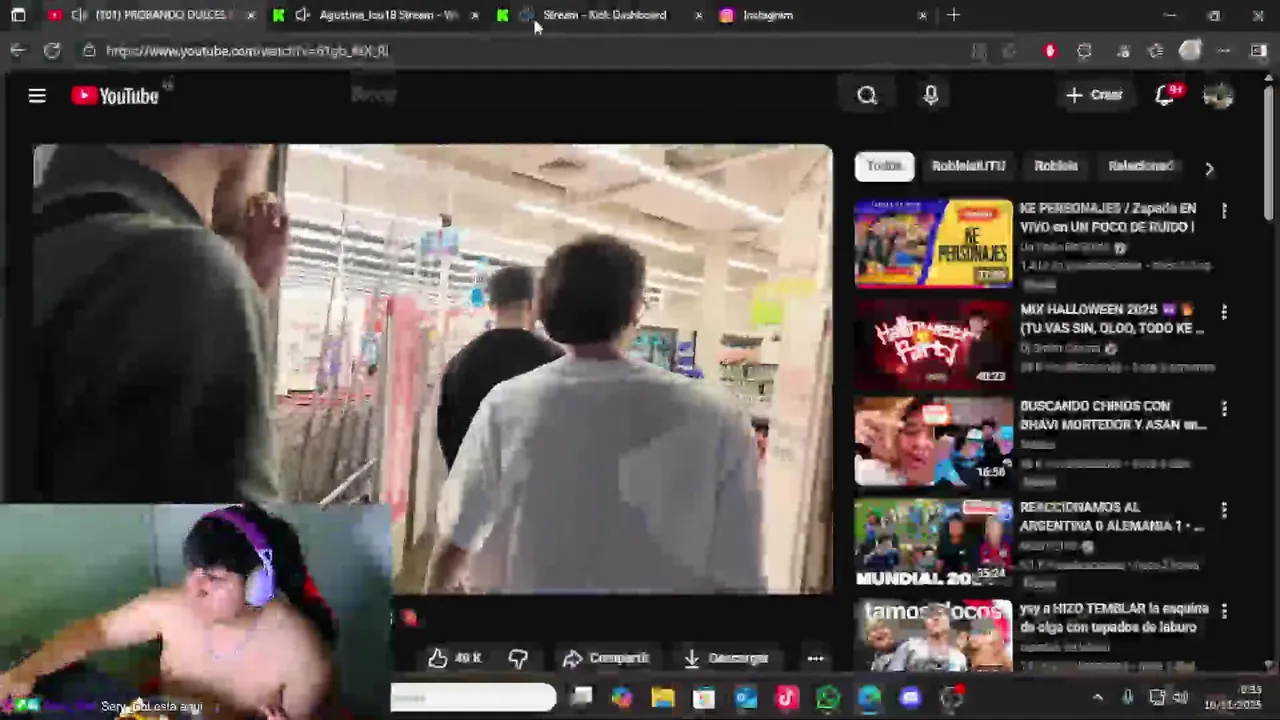Open Microsoft Edge from taskbar
The width and height of the screenshot is (1280, 720).
(869, 697)
